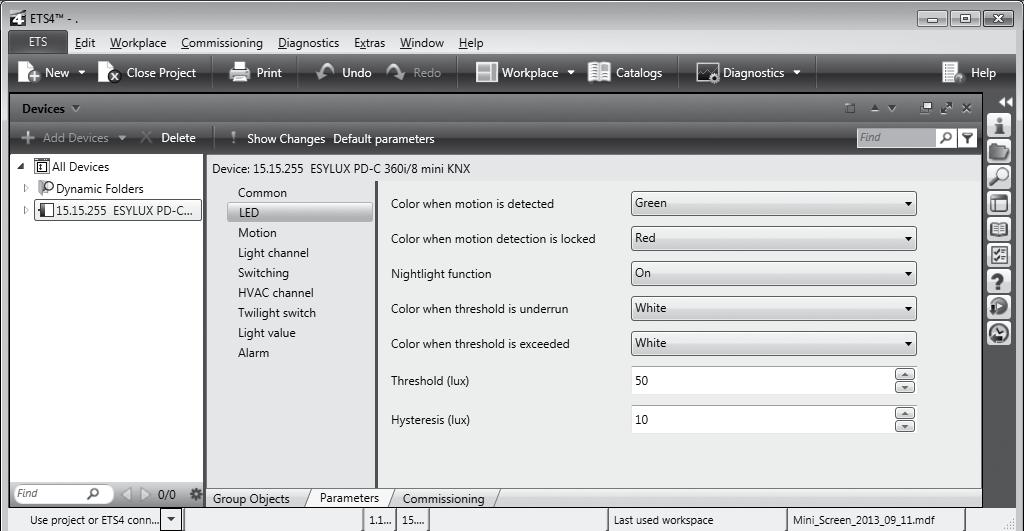Select the Switching parameter page
This screenshot has width=1024, height=531.
click(263, 273)
